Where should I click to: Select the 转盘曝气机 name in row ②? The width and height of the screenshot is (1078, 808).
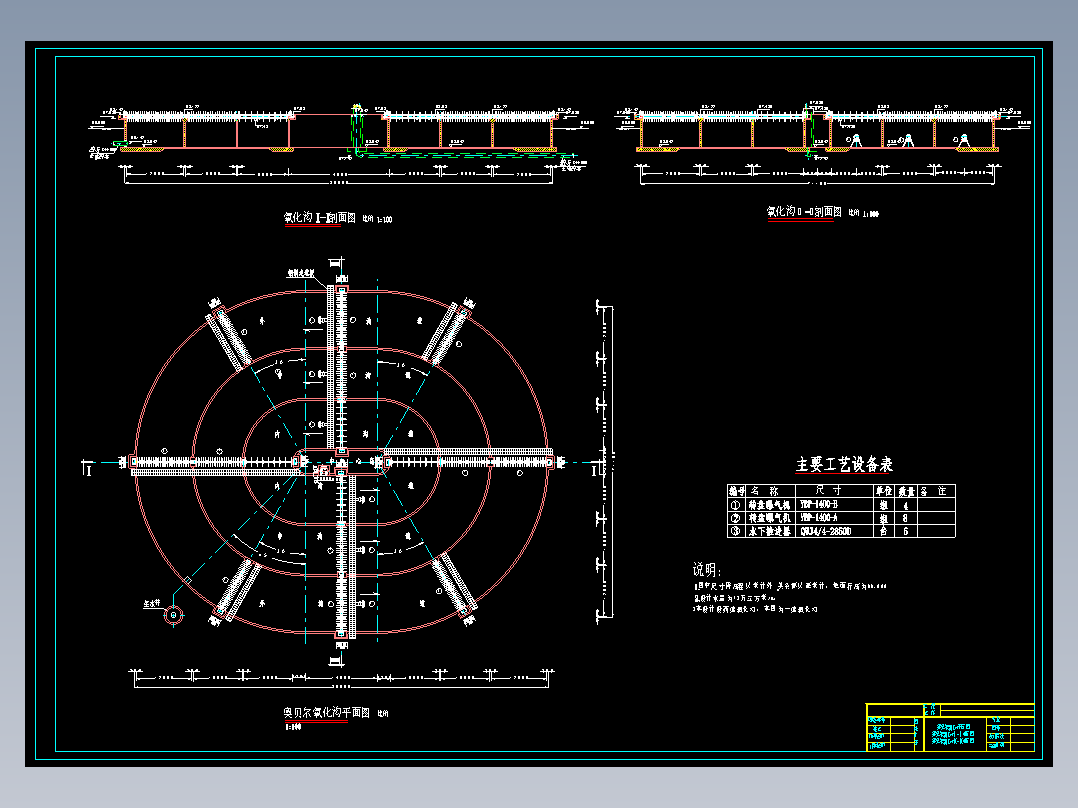tap(770, 518)
